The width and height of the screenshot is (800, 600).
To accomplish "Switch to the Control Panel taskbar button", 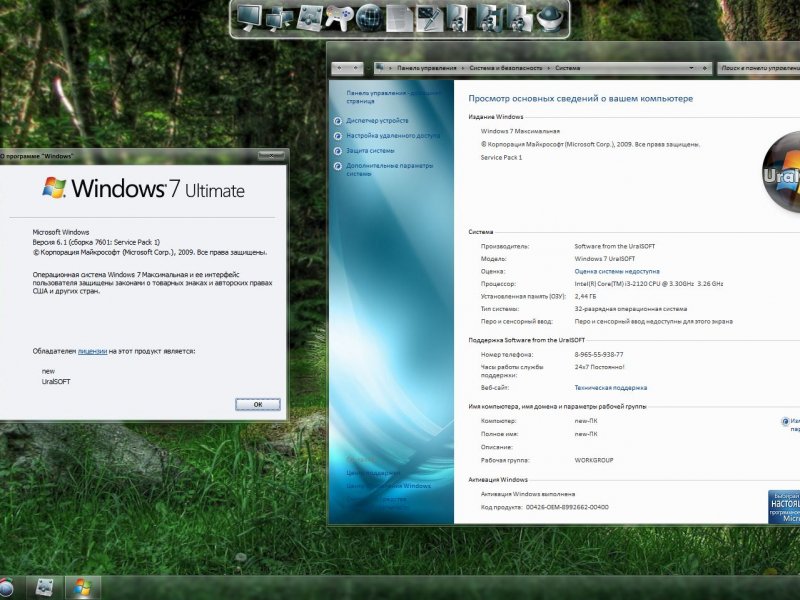I will click(44, 588).
